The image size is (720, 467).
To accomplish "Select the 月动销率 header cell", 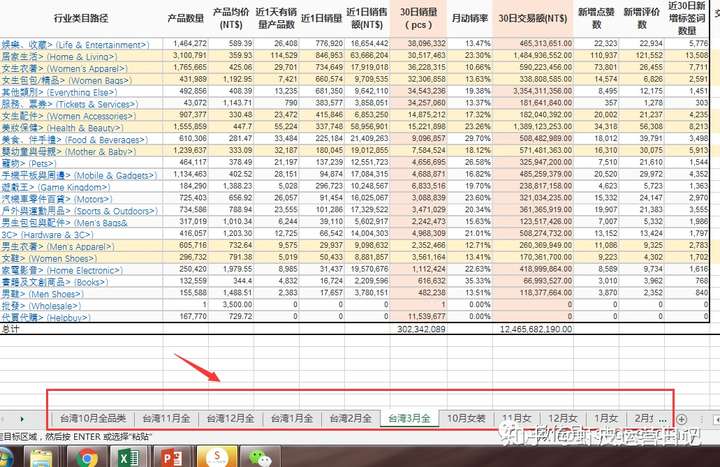I will pyautogui.click(x=470, y=18).
